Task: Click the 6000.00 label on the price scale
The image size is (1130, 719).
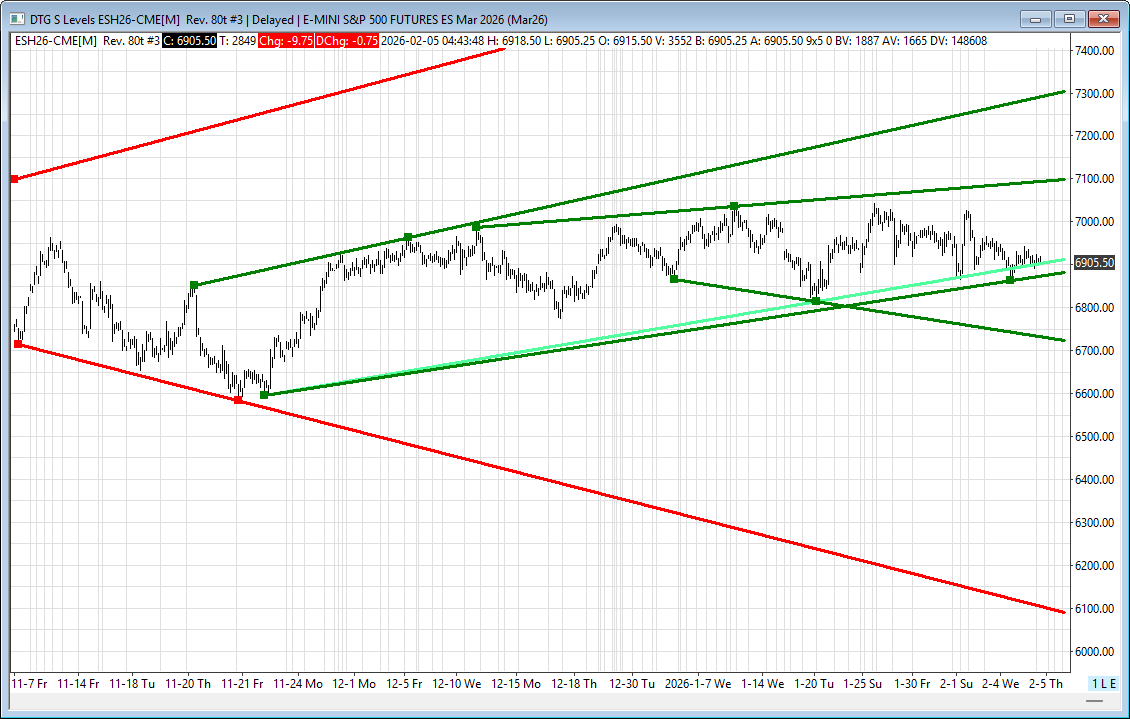Action: (1094, 652)
